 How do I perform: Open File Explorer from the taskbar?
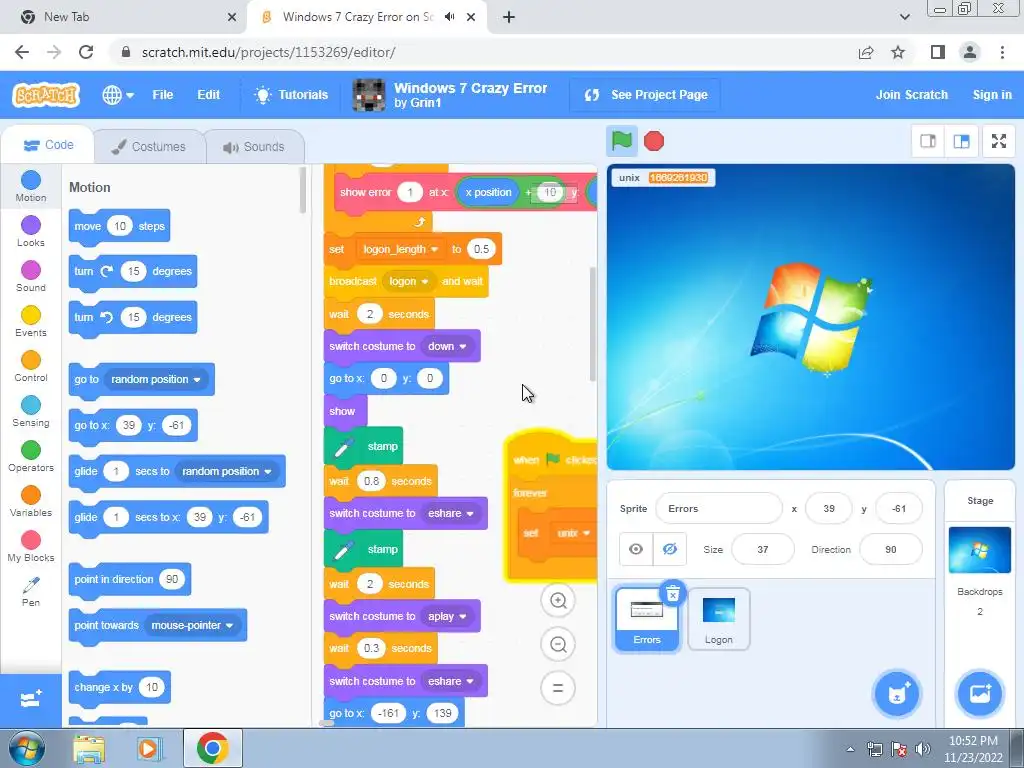click(89, 749)
